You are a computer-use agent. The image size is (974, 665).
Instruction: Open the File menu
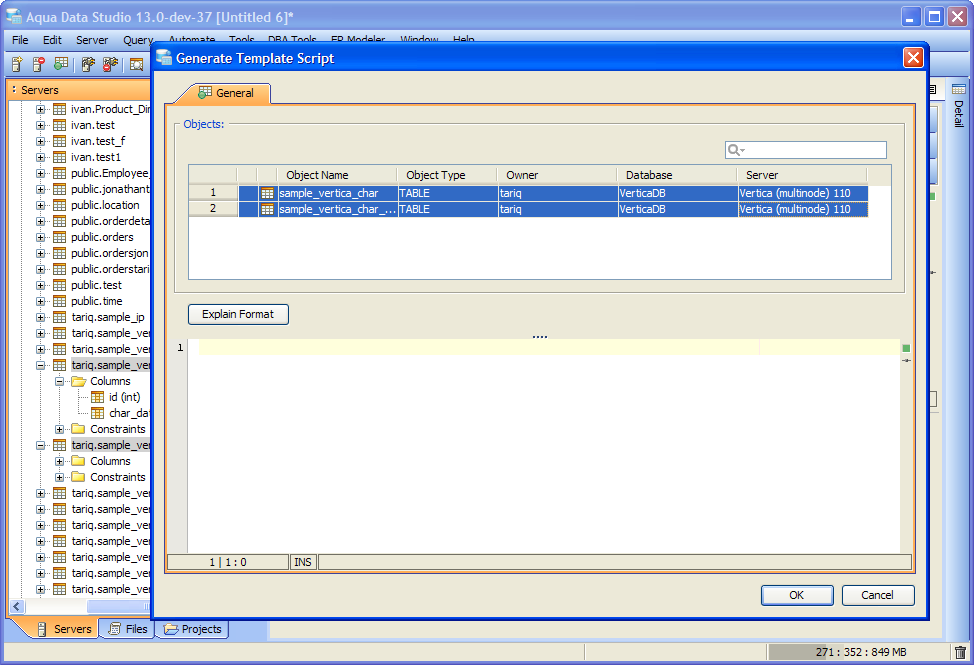pyautogui.click(x=20, y=40)
